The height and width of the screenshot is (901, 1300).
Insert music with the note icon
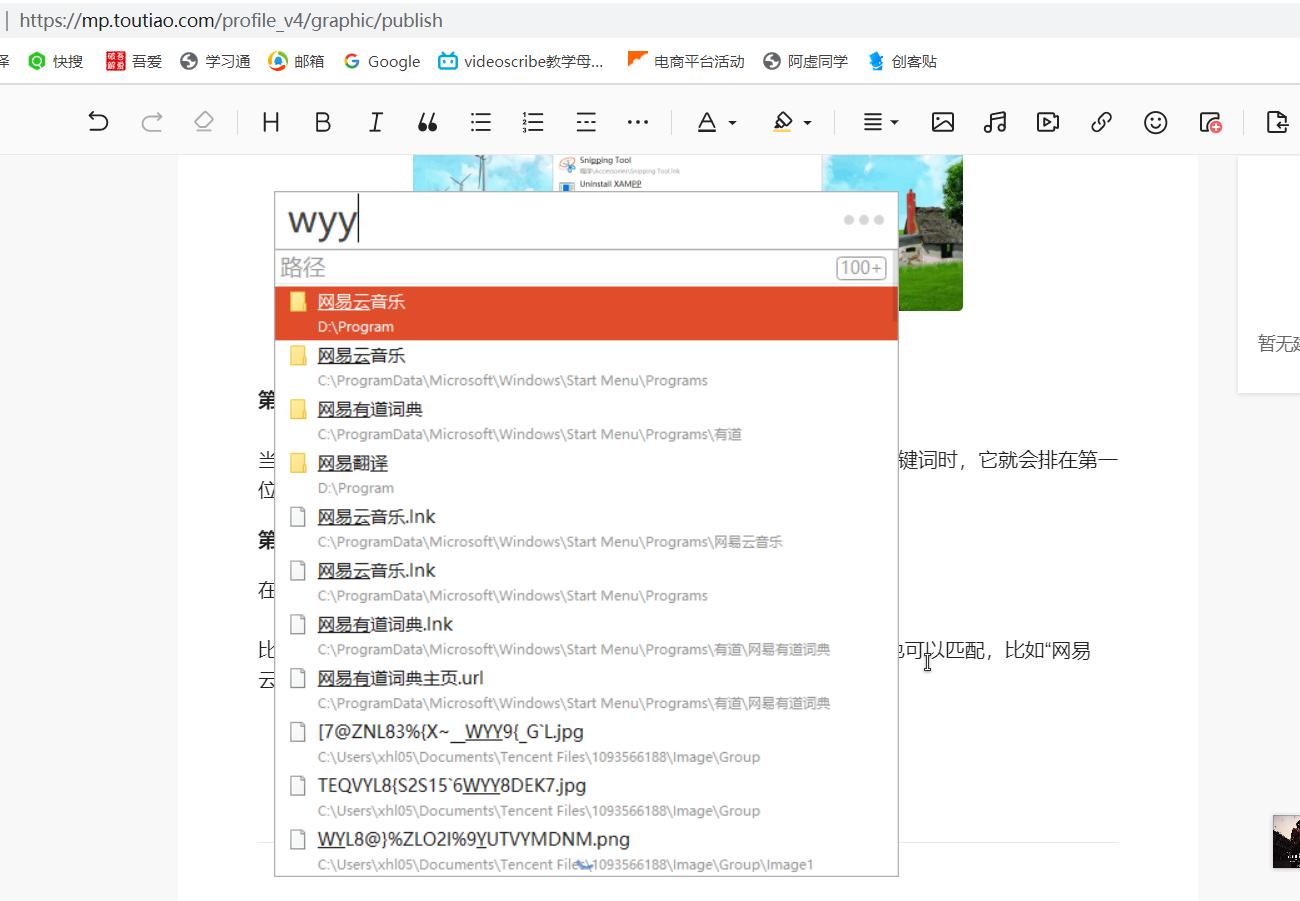tap(995, 121)
